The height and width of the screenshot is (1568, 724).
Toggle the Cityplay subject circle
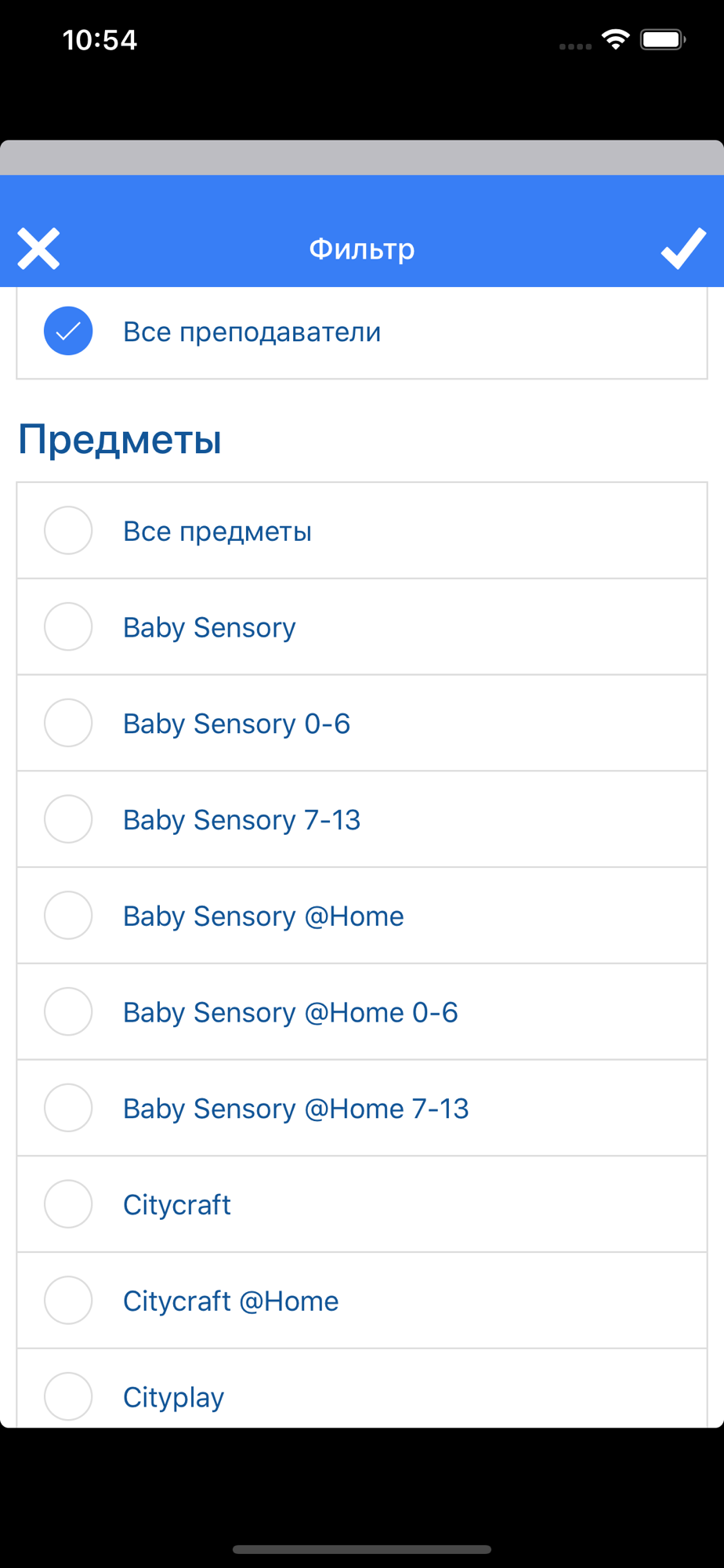click(x=68, y=1396)
